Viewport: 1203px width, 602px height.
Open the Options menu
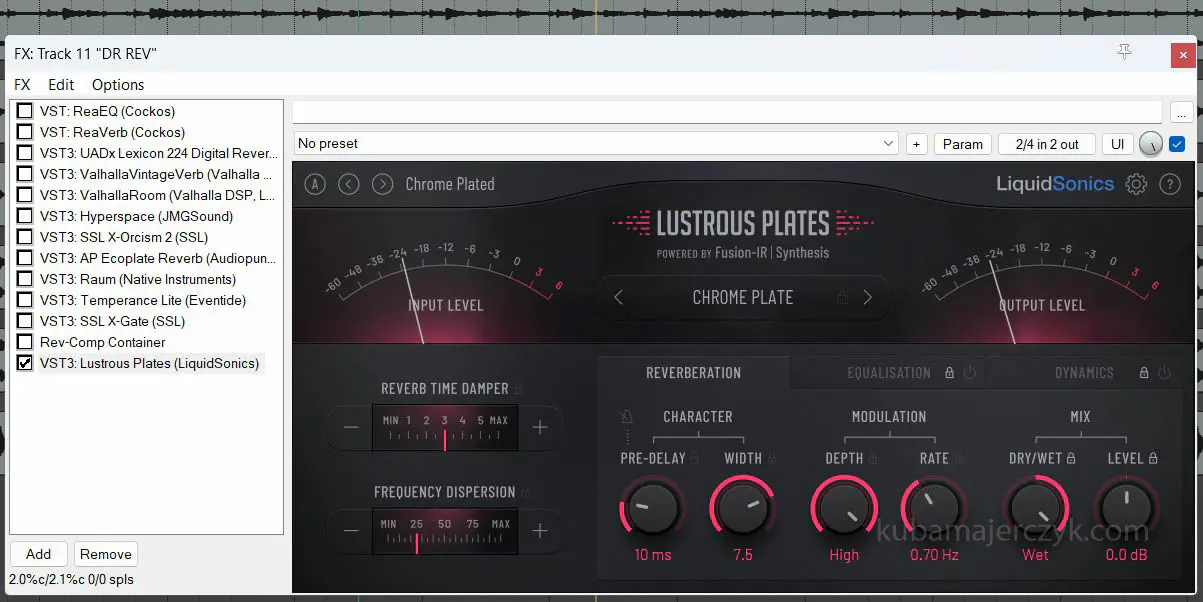coord(118,85)
